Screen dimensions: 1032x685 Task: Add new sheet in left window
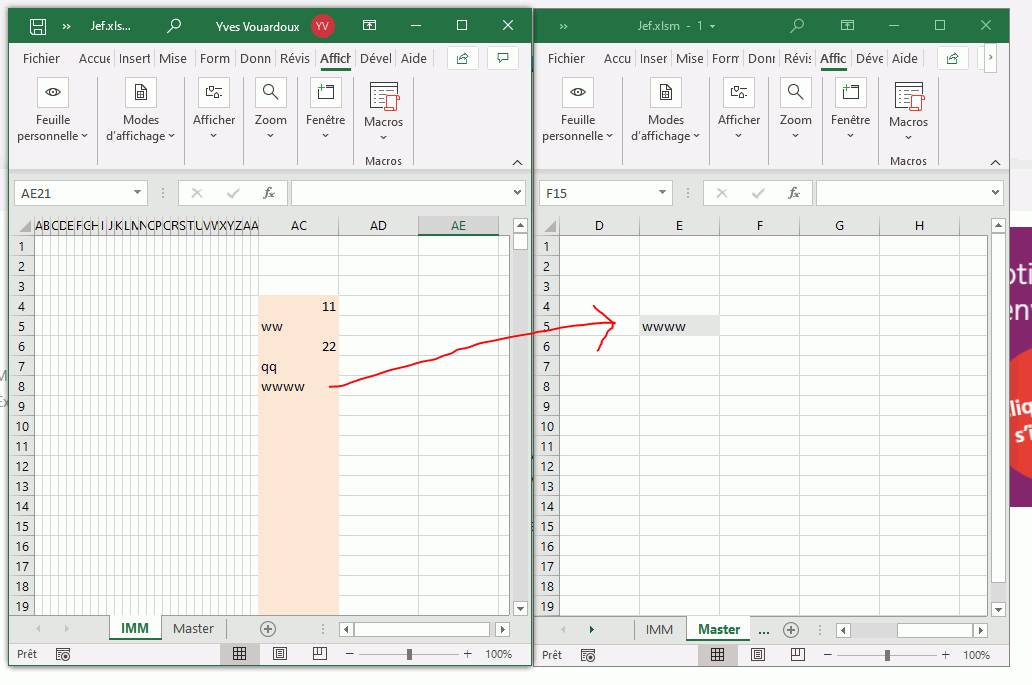(x=268, y=629)
